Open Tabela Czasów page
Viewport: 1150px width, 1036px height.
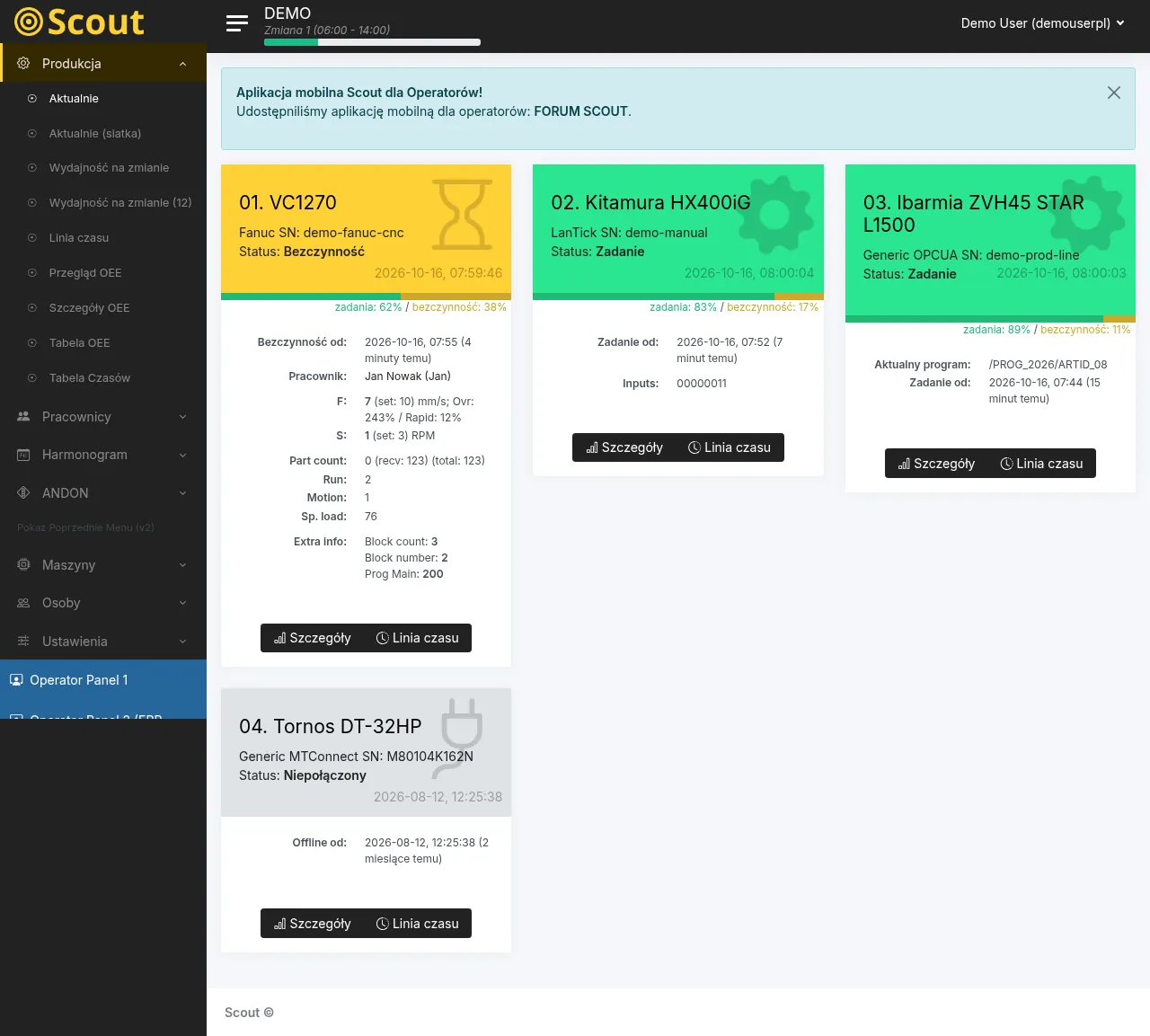pos(90,378)
